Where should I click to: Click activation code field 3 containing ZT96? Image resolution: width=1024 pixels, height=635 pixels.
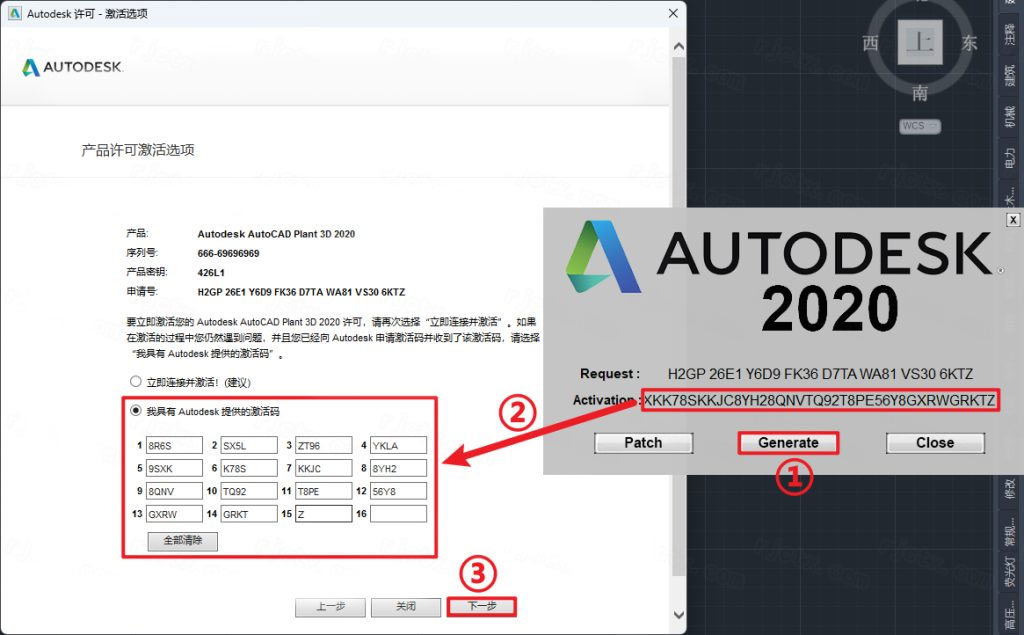pyautogui.click(x=324, y=446)
